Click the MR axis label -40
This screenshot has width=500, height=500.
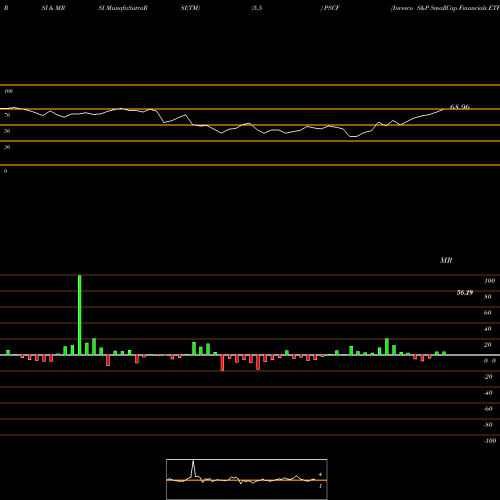[x=488, y=393]
